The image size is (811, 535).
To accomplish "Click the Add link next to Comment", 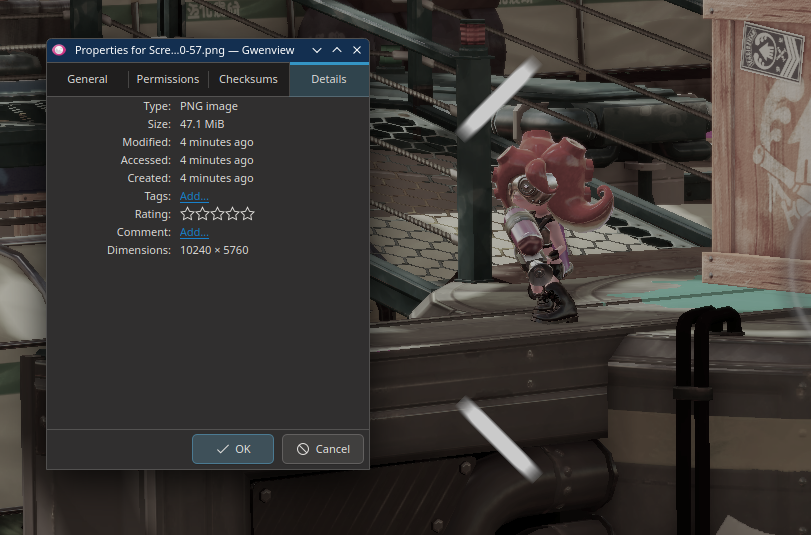I will tap(194, 232).
